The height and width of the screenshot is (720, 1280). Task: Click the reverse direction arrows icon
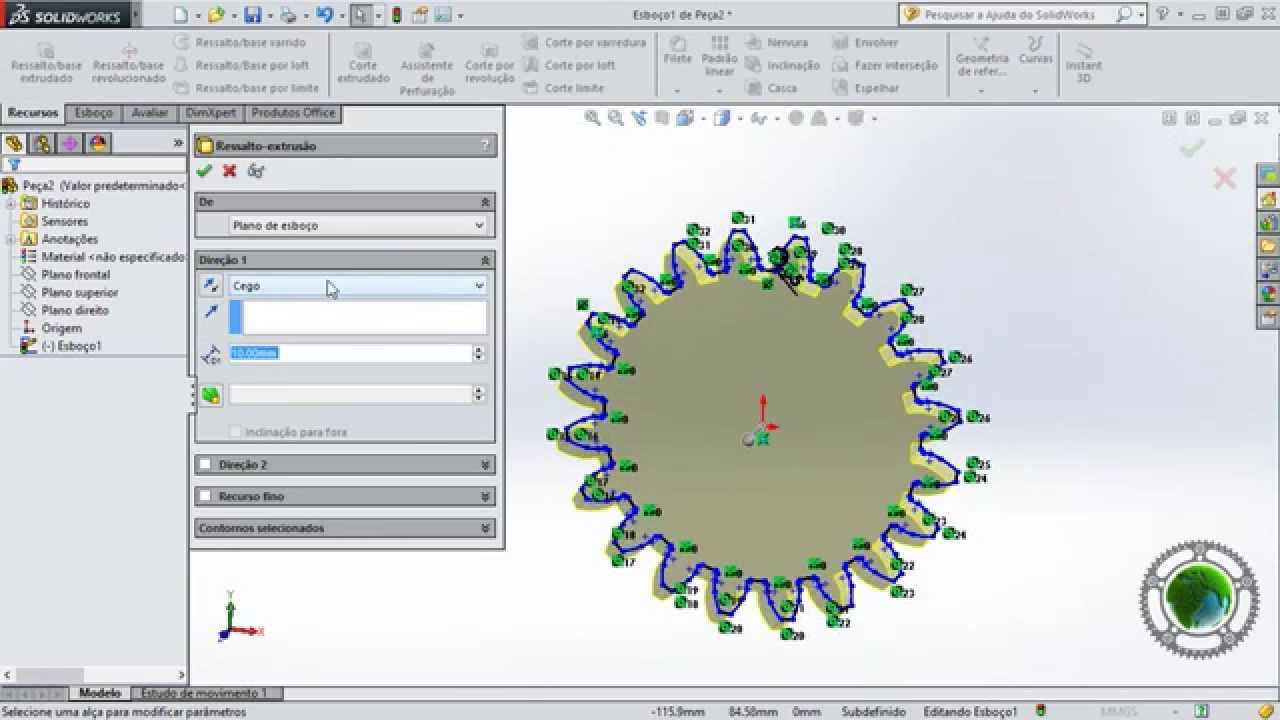click(211, 286)
